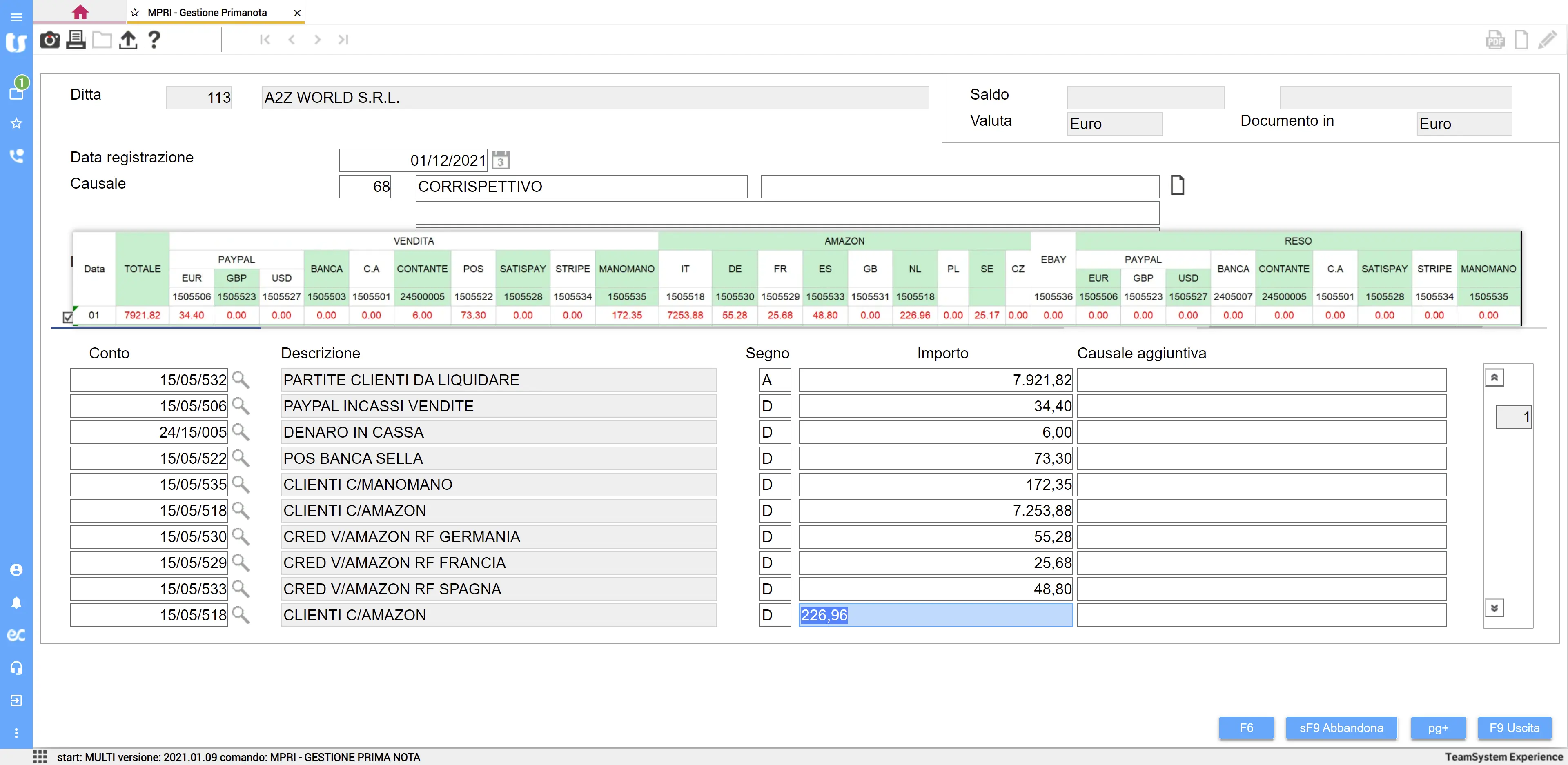Open the hamburger menu in sidebar

[x=16, y=17]
